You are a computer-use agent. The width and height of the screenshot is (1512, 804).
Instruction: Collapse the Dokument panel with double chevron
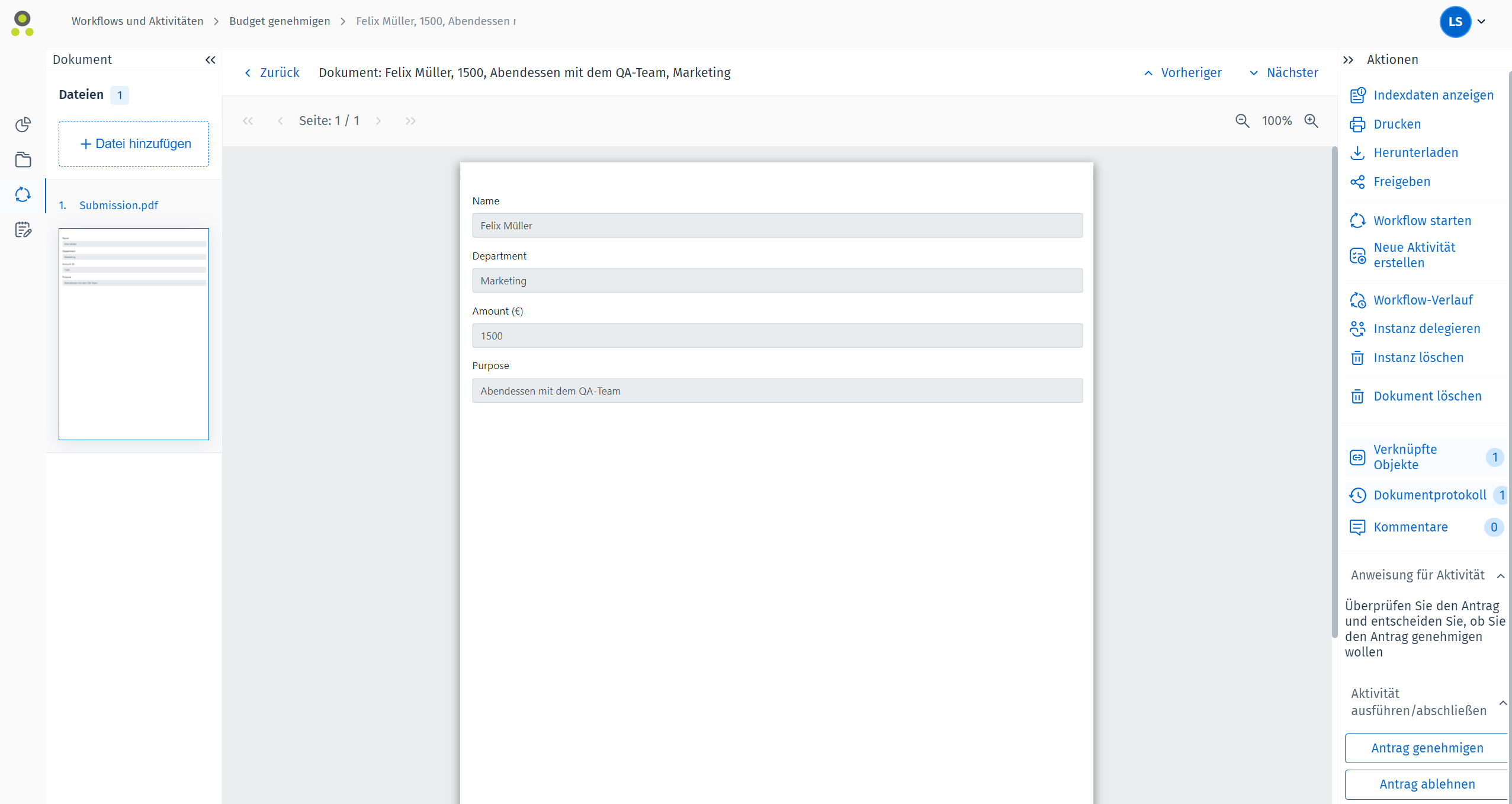click(210, 60)
